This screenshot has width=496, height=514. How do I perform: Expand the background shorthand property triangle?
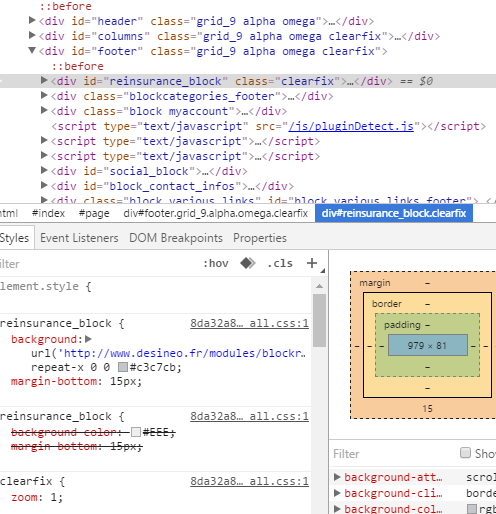coord(88,339)
